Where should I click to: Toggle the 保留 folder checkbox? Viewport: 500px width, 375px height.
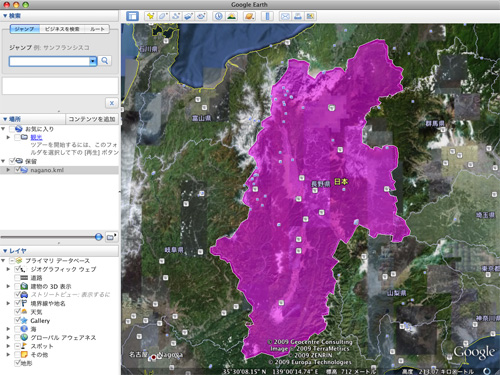tap(12, 161)
